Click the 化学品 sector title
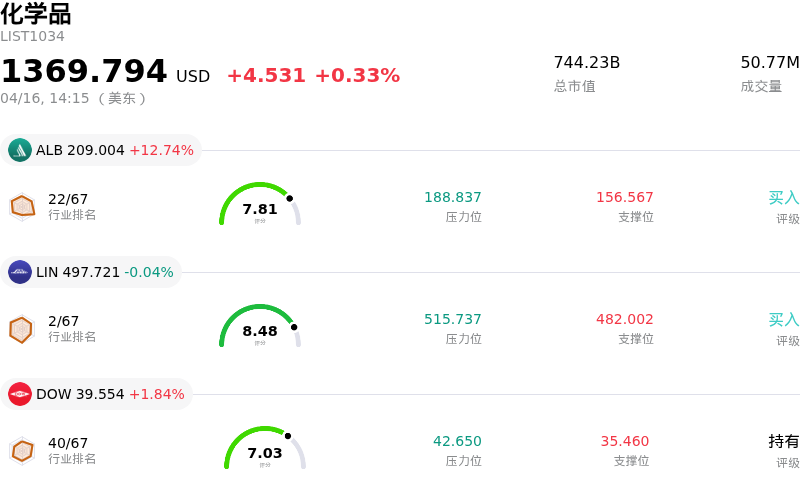 pos(36,14)
